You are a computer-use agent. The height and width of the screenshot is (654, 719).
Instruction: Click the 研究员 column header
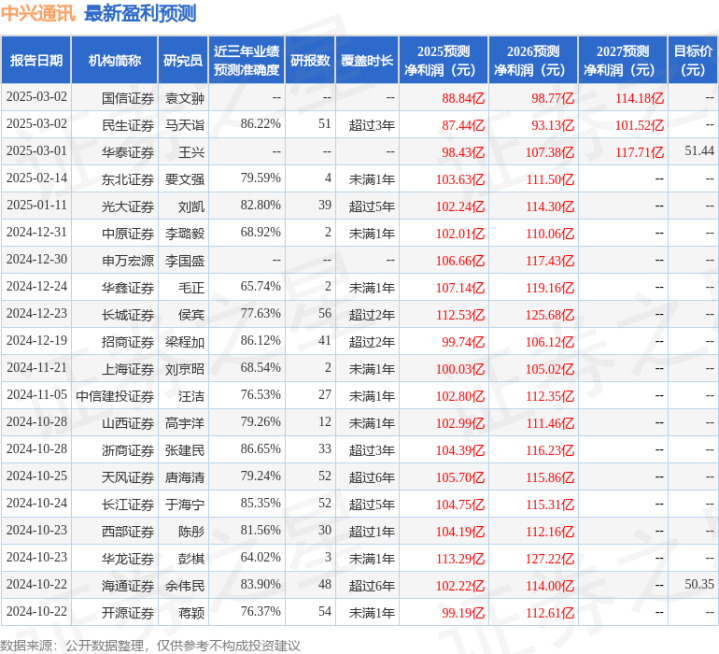[183, 61]
